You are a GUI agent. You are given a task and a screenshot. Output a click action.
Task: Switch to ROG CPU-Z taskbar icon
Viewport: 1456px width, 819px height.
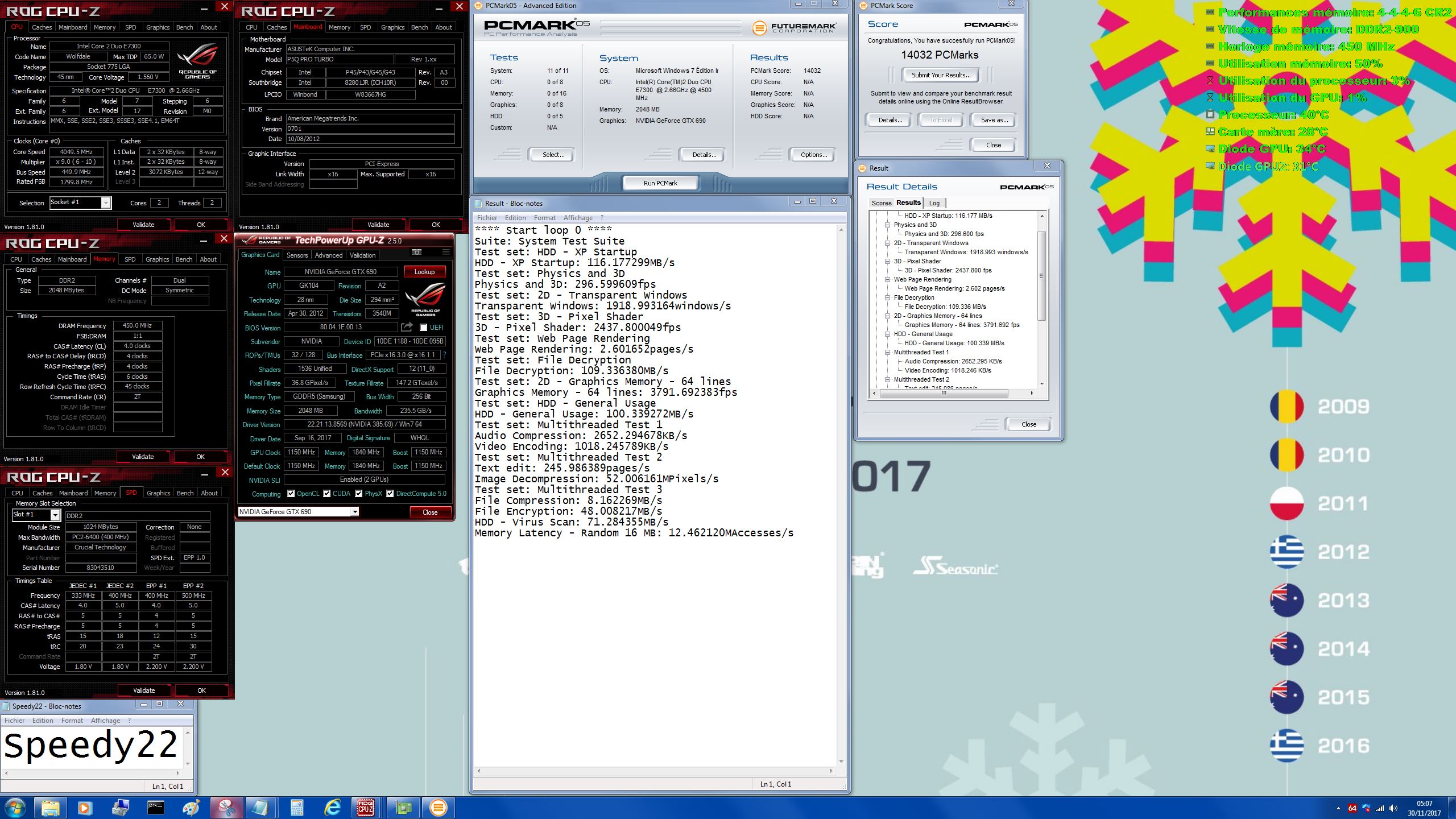tap(367, 808)
